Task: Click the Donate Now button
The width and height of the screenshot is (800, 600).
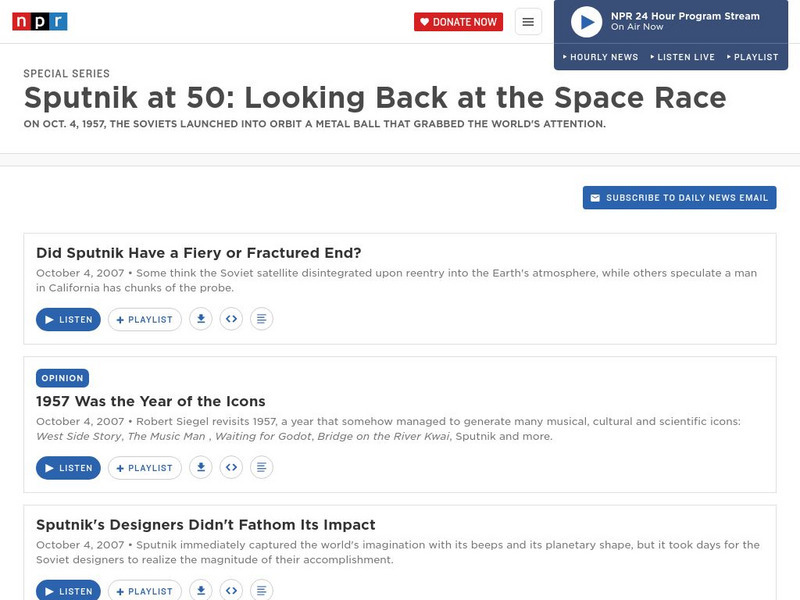Action: click(x=458, y=22)
